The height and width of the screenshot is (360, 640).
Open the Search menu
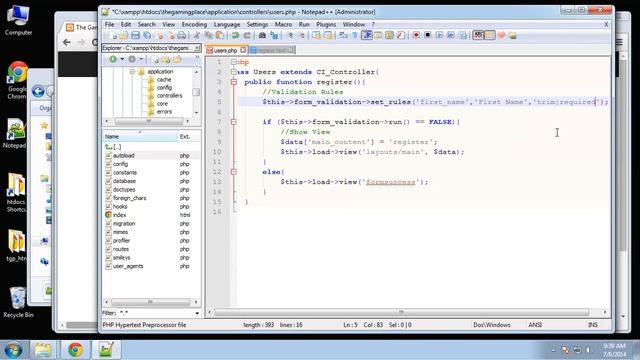click(x=147, y=24)
